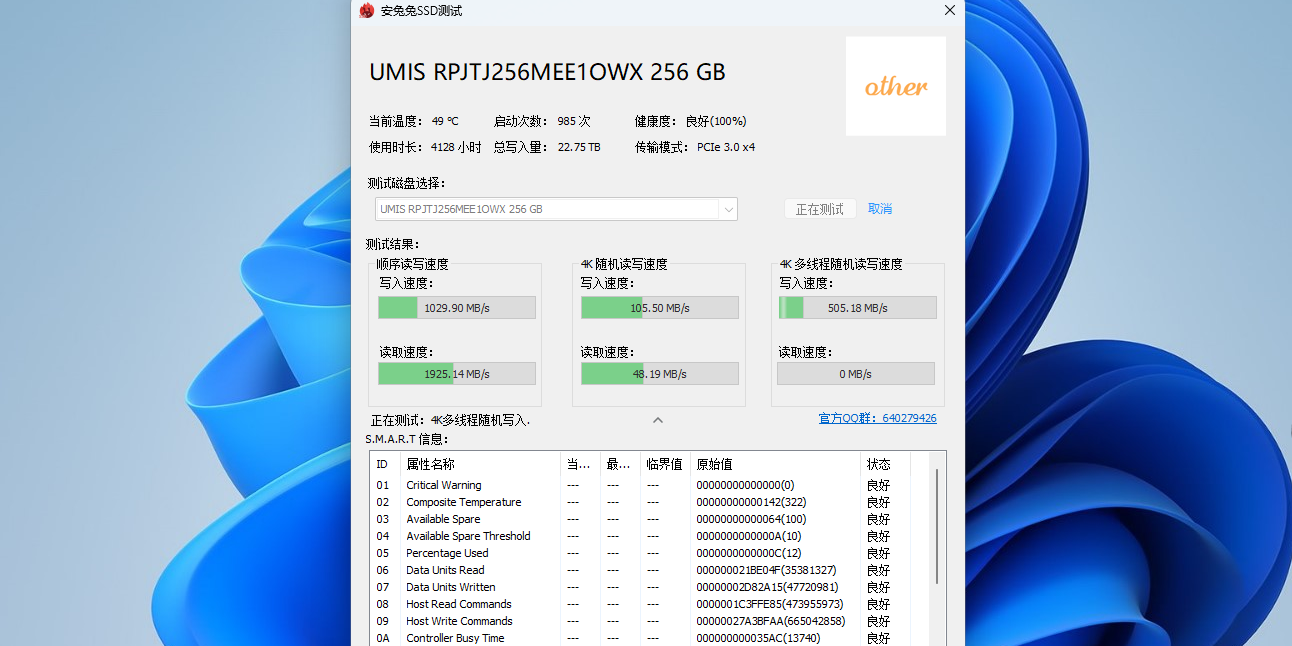
Task: Click sequential read speed bar 1925.14 MB/s
Action: click(x=457, y=374)
